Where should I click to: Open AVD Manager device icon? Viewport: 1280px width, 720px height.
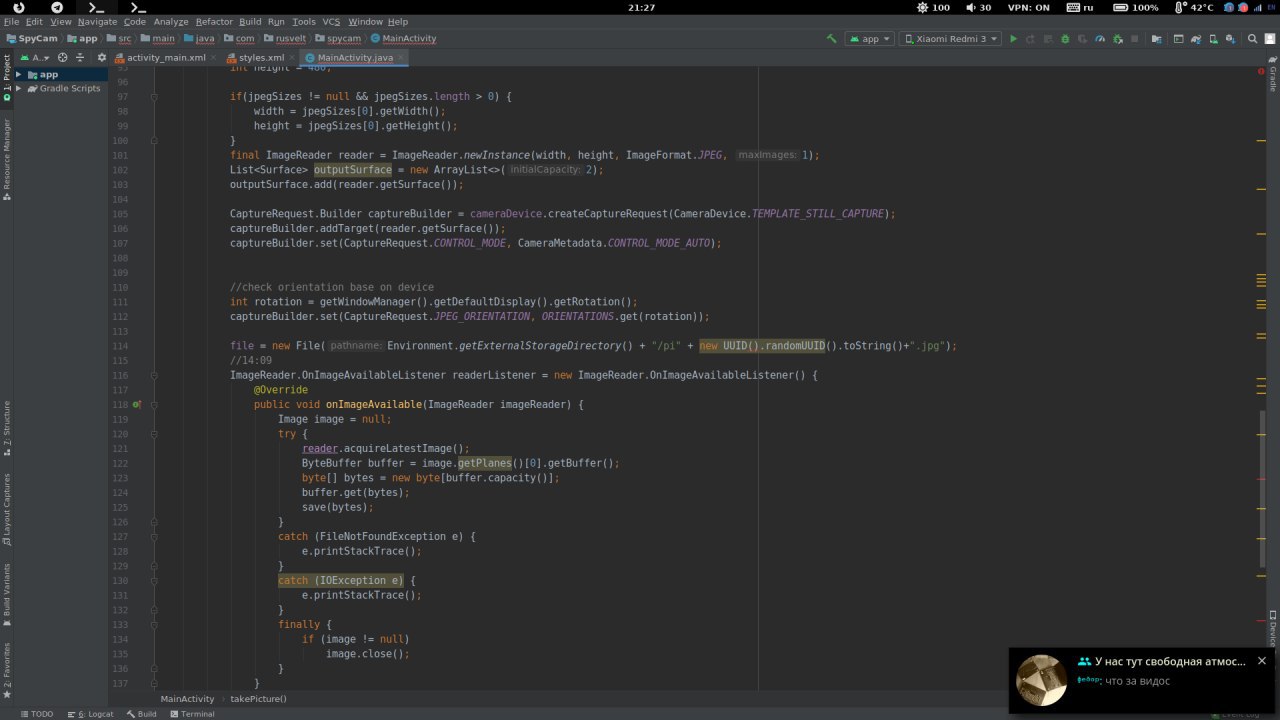(x=1214, y=39)
